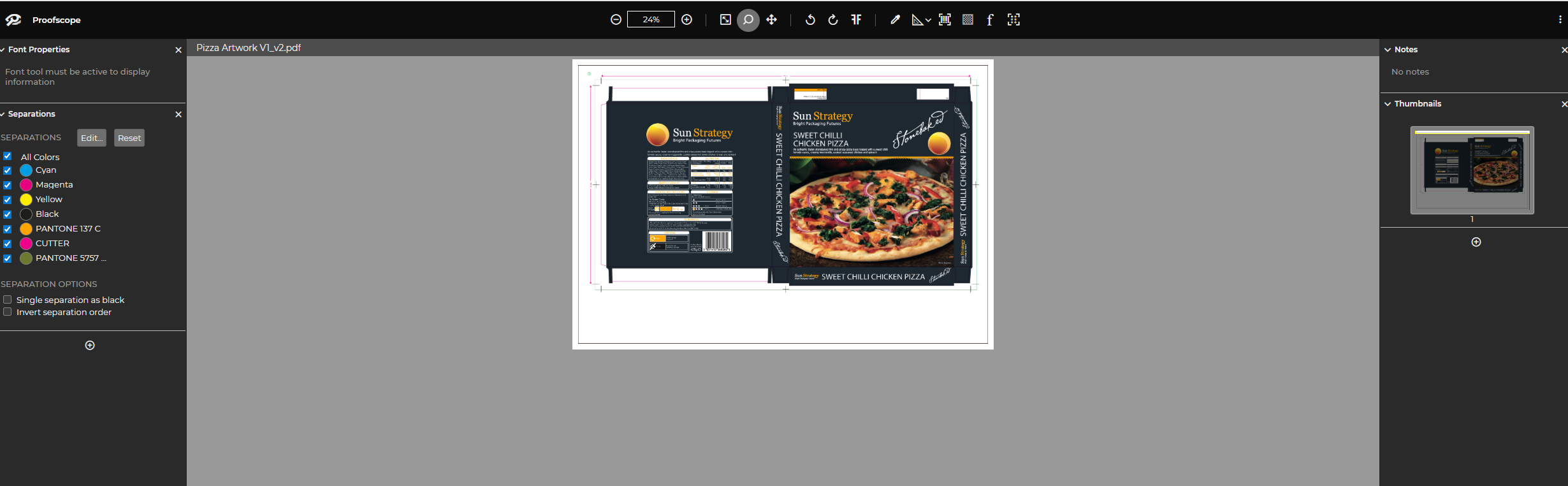This screenshot has width=1568, height=486.
Task: Collapse the Thumbnails panel chevron
Action: (1388, 104)
